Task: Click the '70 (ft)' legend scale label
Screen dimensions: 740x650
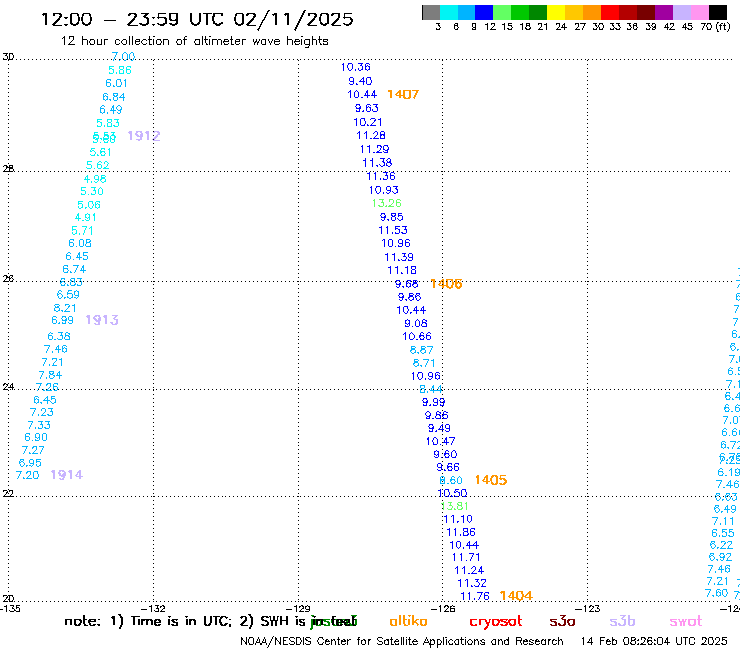Action: pos(715,27)
